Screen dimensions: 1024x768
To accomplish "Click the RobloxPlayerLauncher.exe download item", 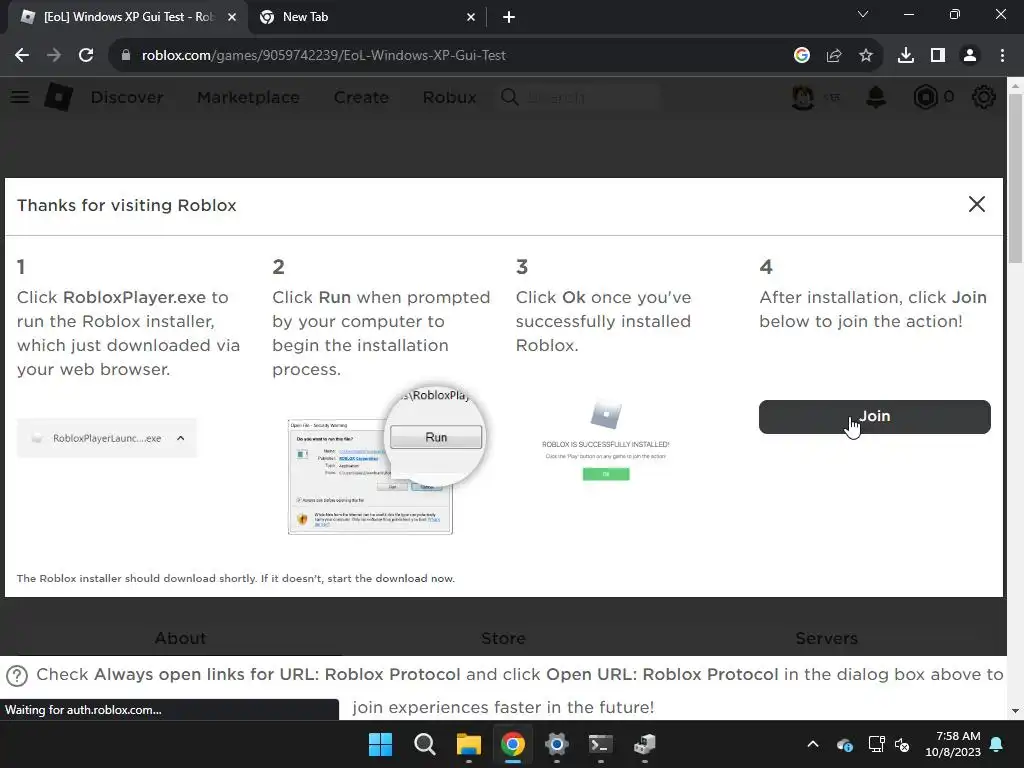I will click(106, 438).
